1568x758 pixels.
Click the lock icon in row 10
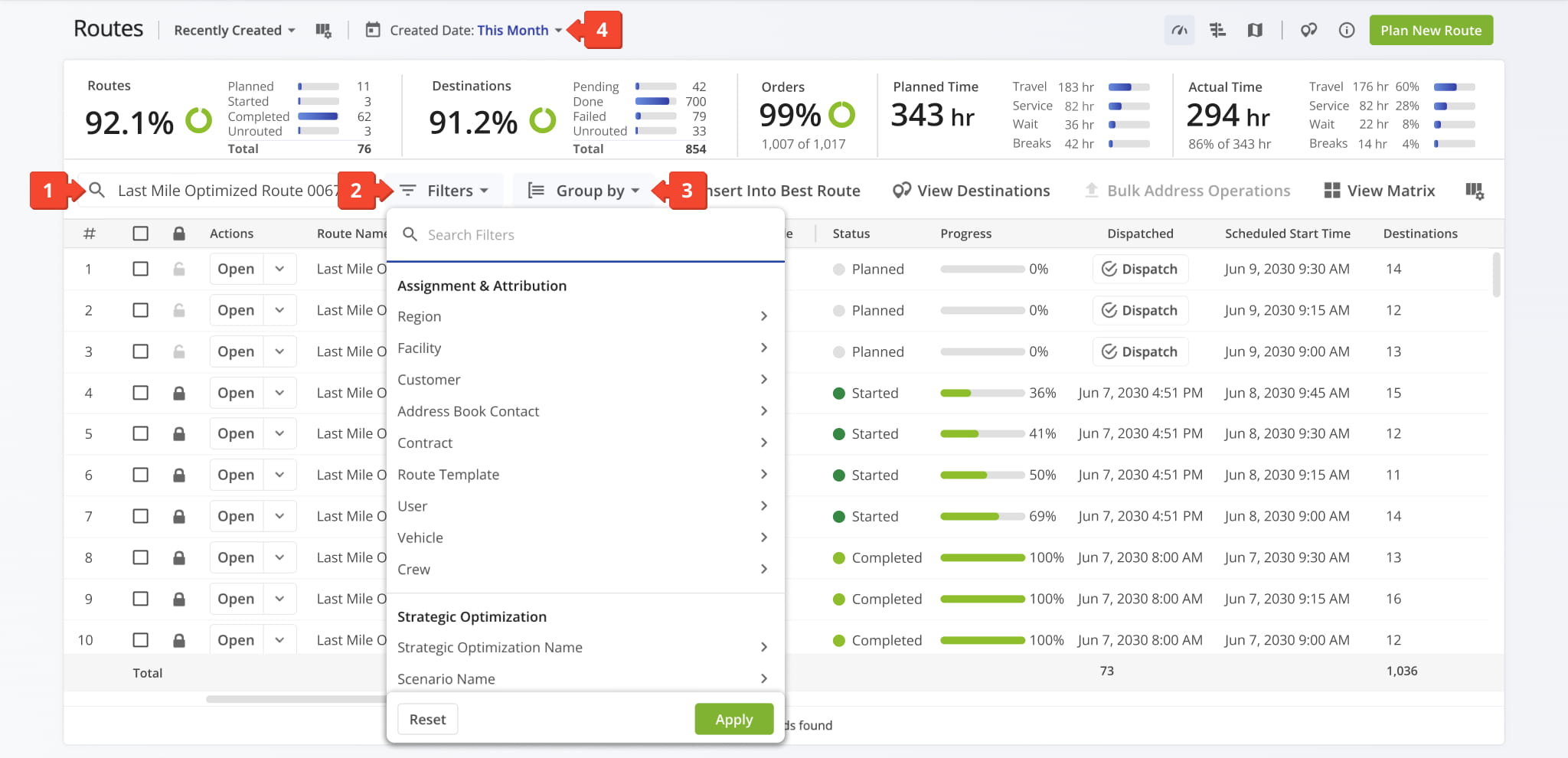[178, 640]
